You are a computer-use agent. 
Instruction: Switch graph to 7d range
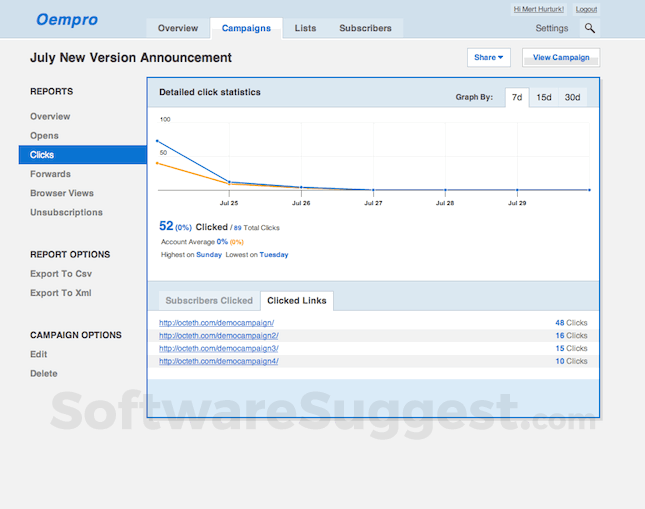(x=516, y=97)
